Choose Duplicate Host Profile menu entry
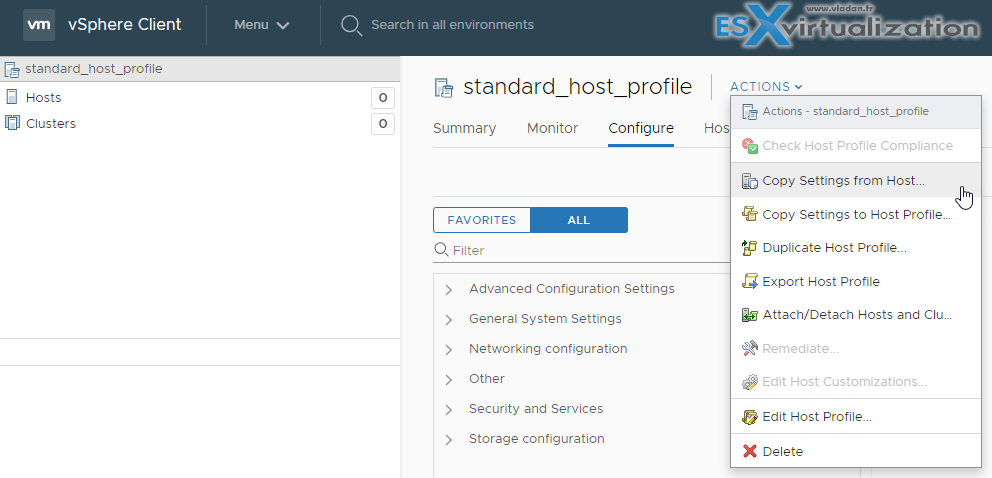 [x=856, y=248]
